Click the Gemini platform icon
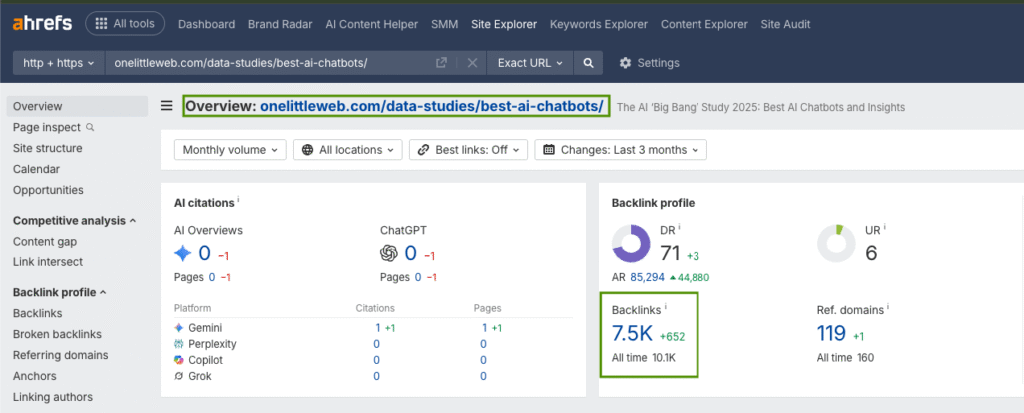Image resolution: width=1024 pixels, height=413 pixels. pyautogui.click(x=178, y=327)
